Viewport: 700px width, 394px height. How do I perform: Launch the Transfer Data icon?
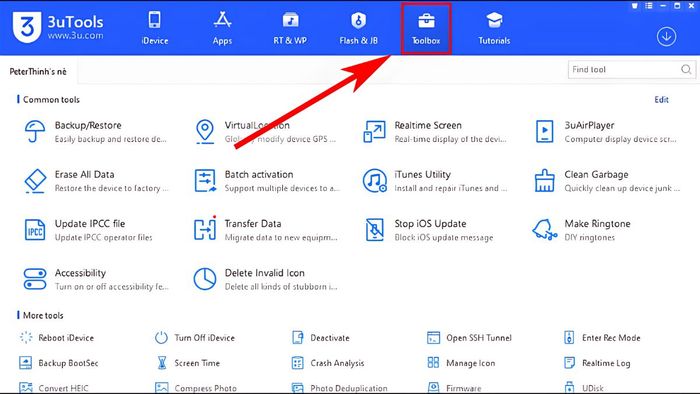click(x=205, y=229)
